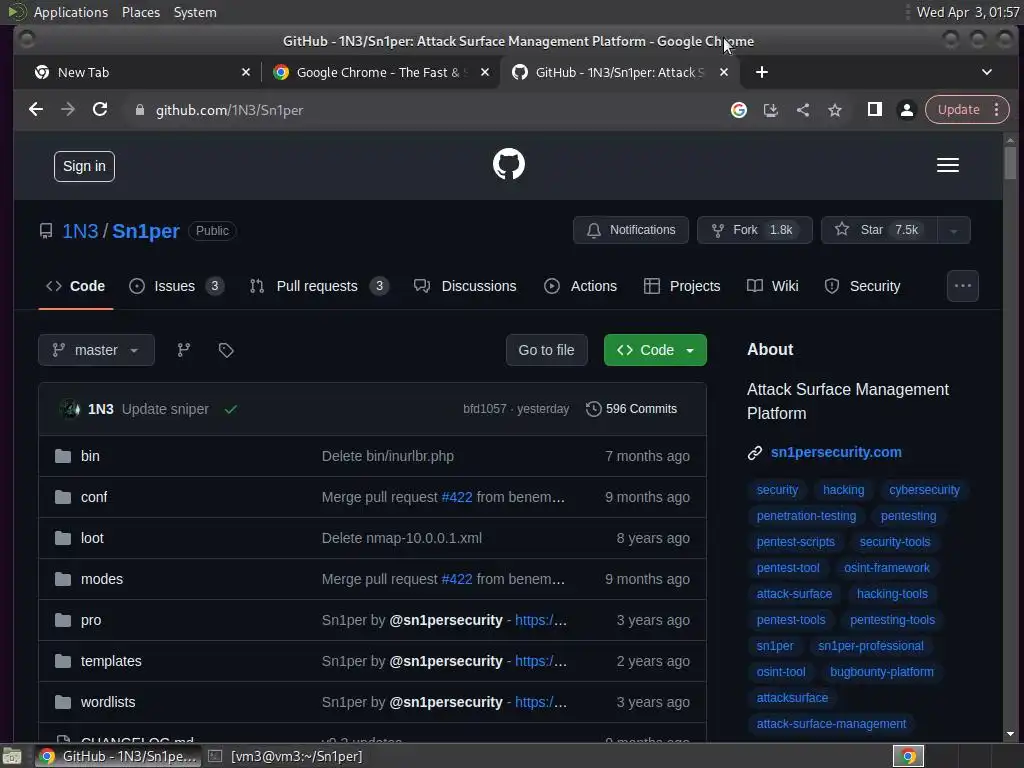Close the Google Chrome - The Fast tab
The image size is (1024, 768).
pos(485,72)
